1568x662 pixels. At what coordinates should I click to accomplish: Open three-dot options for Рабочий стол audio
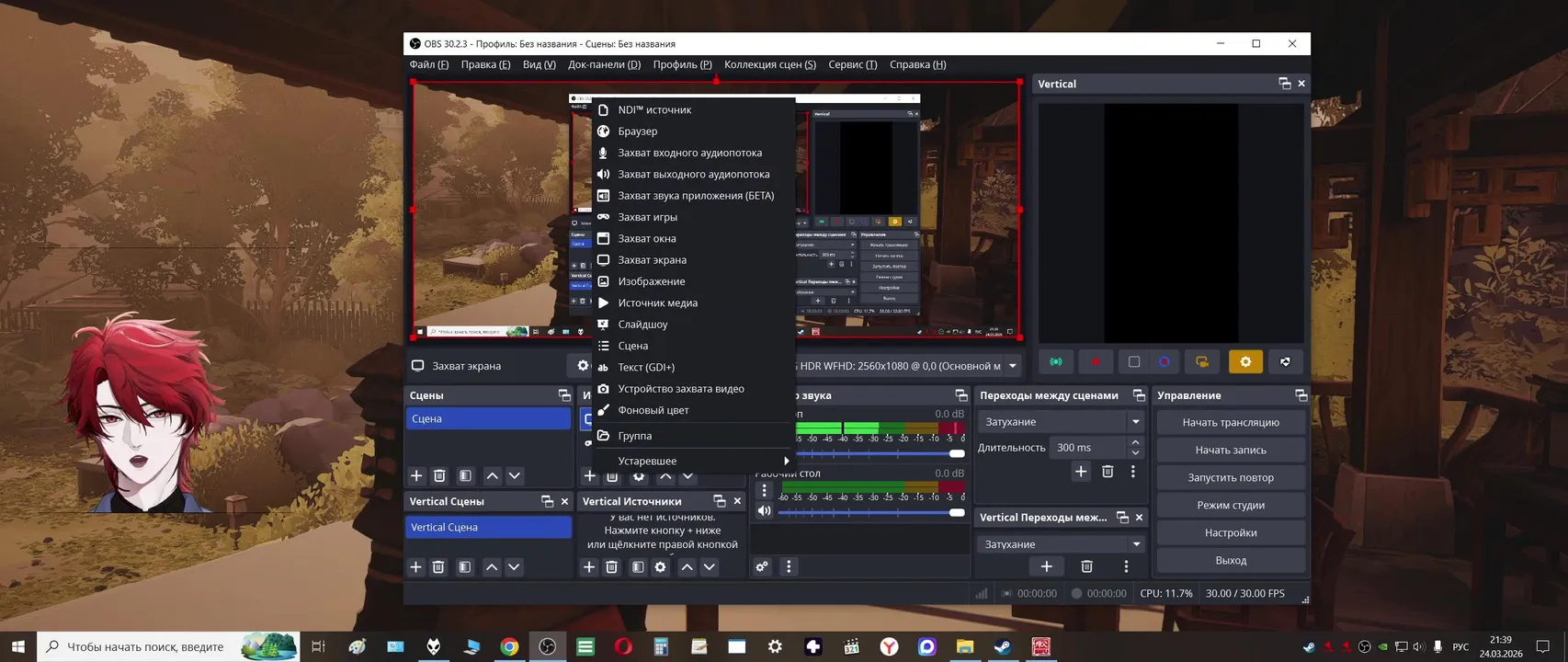tap(764, 490)
